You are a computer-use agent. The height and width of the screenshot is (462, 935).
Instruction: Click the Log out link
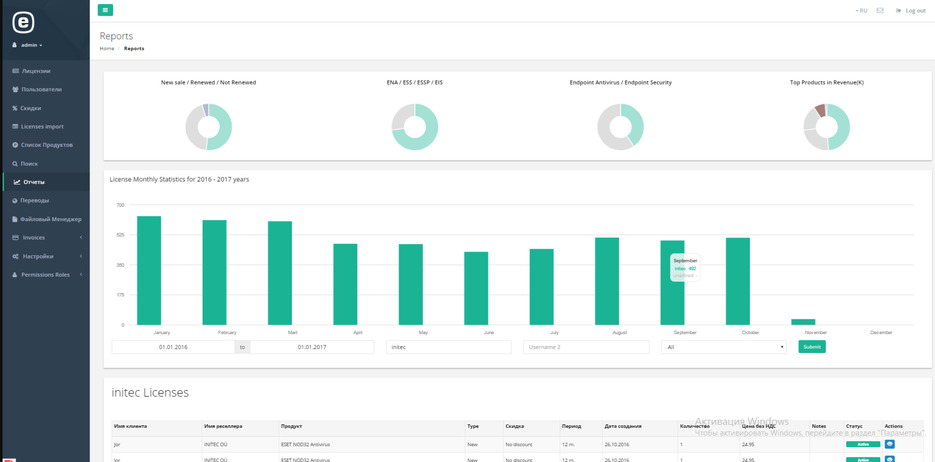(911, 11)
